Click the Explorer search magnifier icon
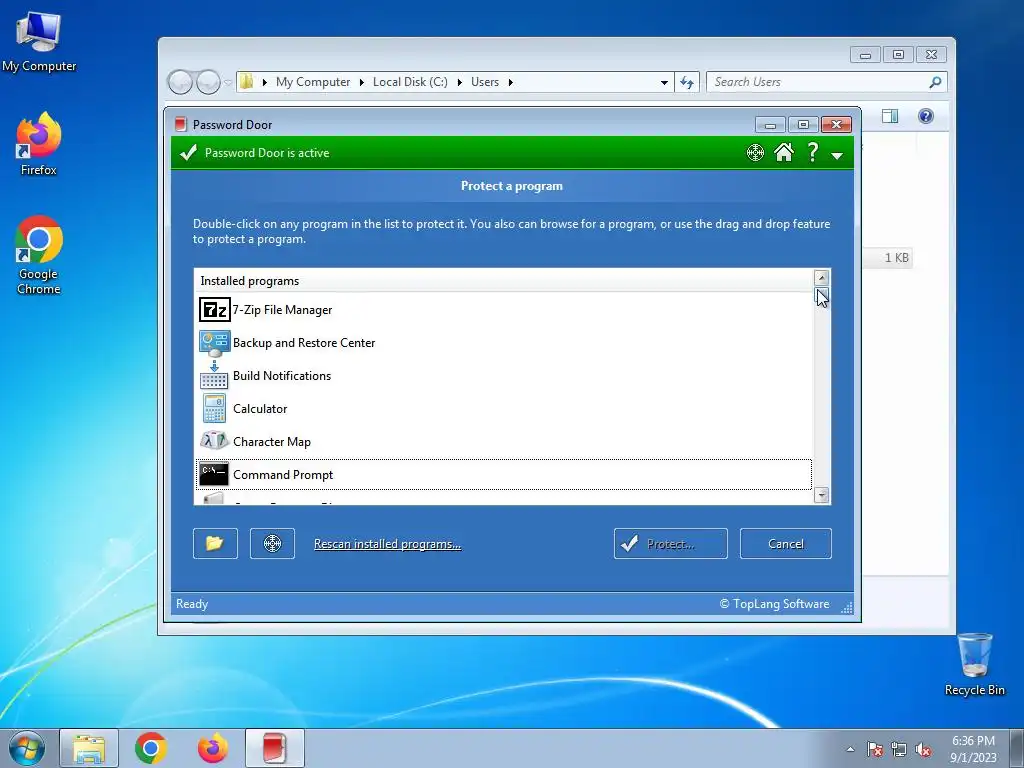This screenshot has height=768, width=1024. tap(935, 82)
